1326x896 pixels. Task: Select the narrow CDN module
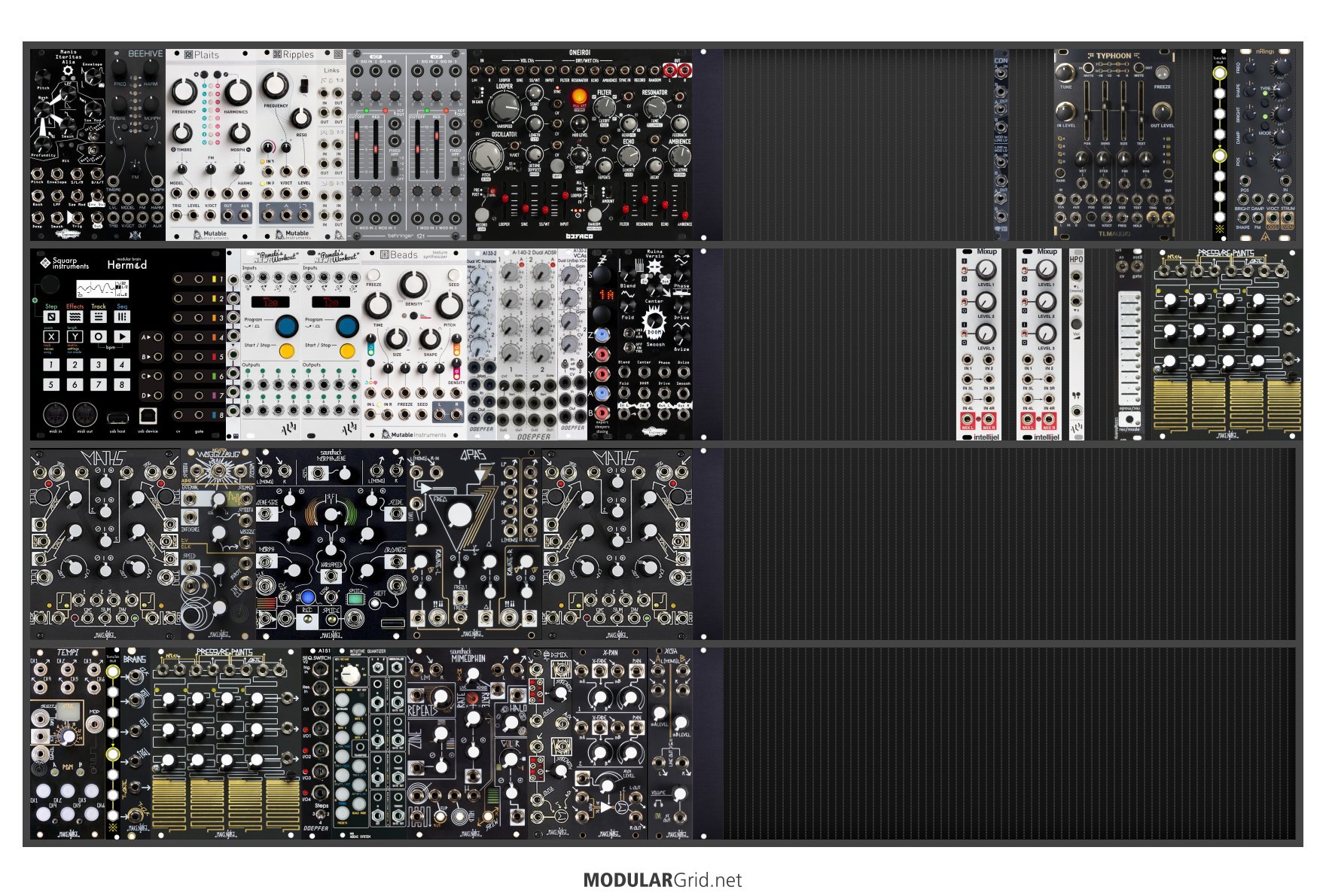[1001, 145]
